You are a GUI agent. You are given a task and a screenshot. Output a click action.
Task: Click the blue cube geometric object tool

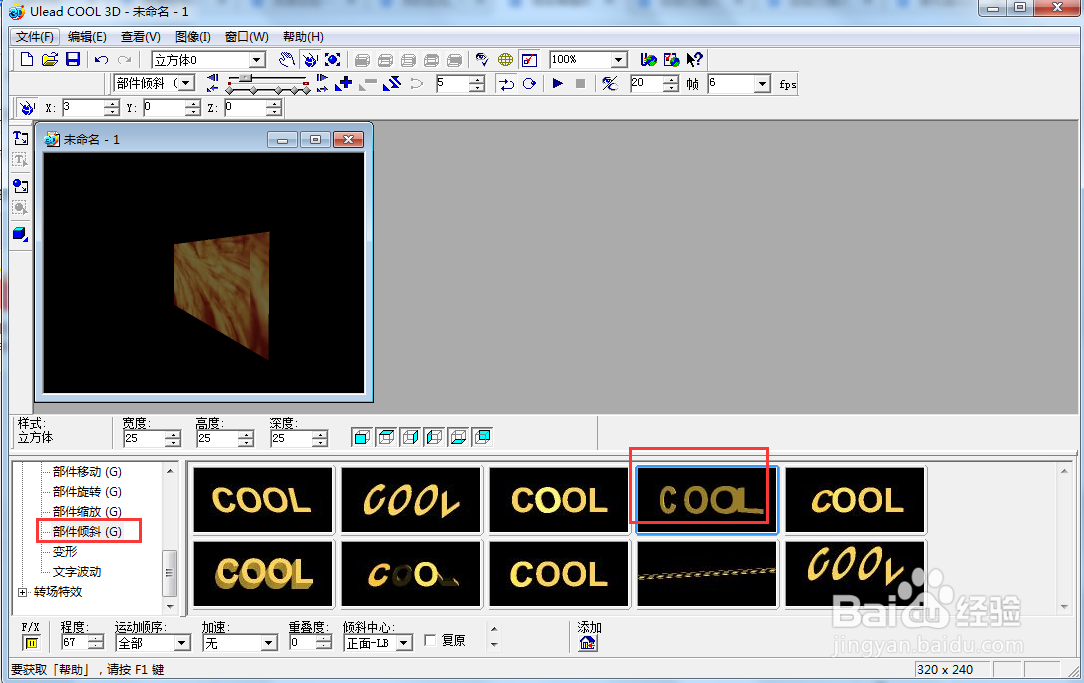[x=21, y=234]
